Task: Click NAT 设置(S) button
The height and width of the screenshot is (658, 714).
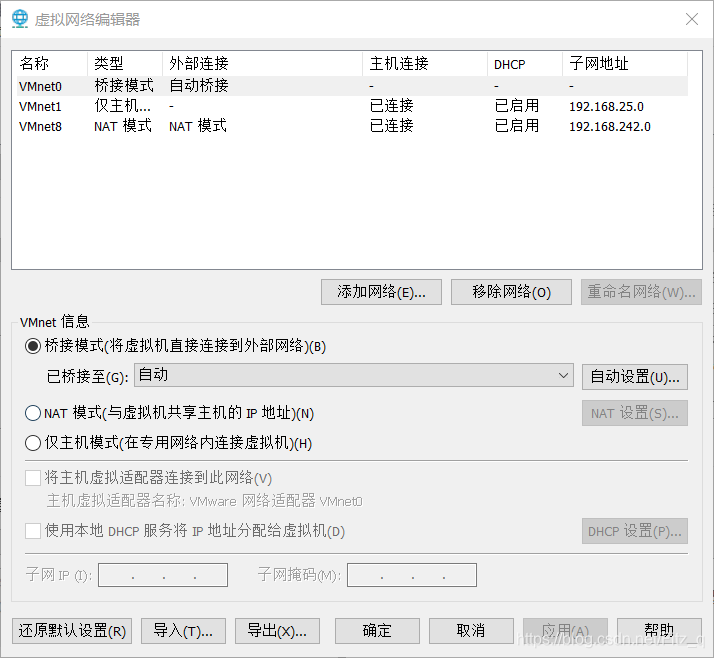Action: pos(635,413)
